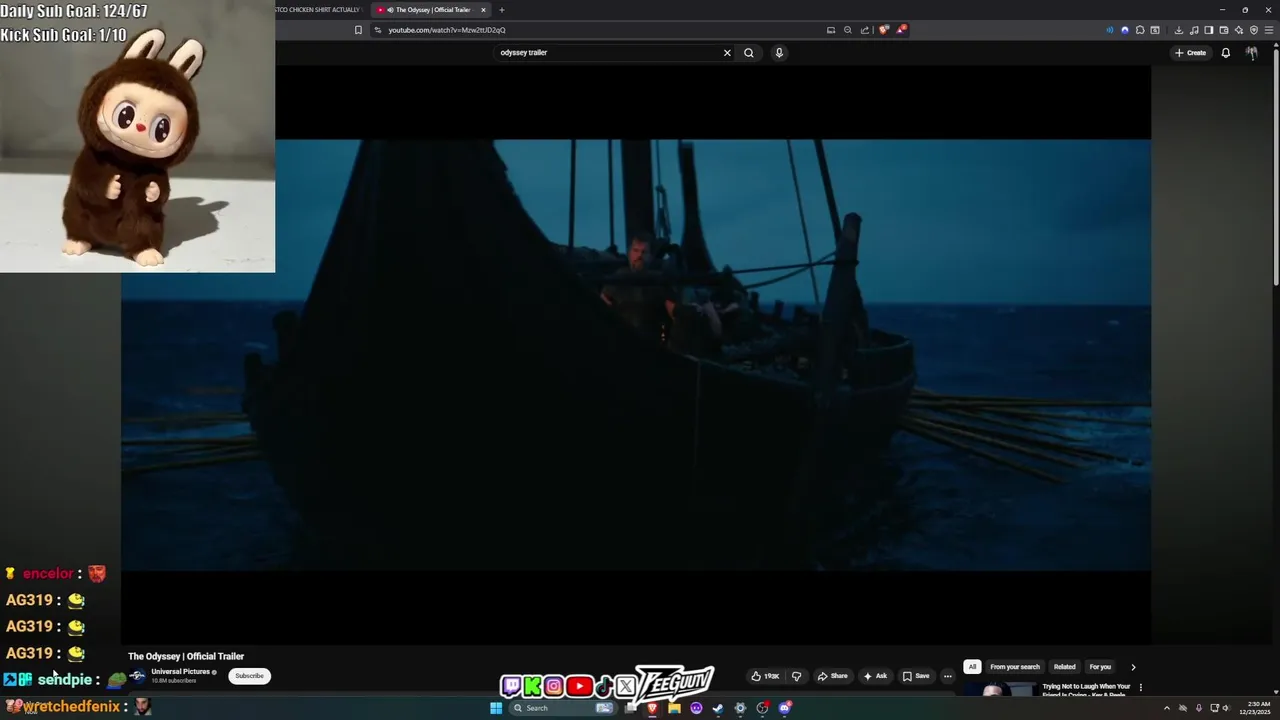Open the Discord taskbar icon
The image size is (1280, 720).
(x=785, y=708)
